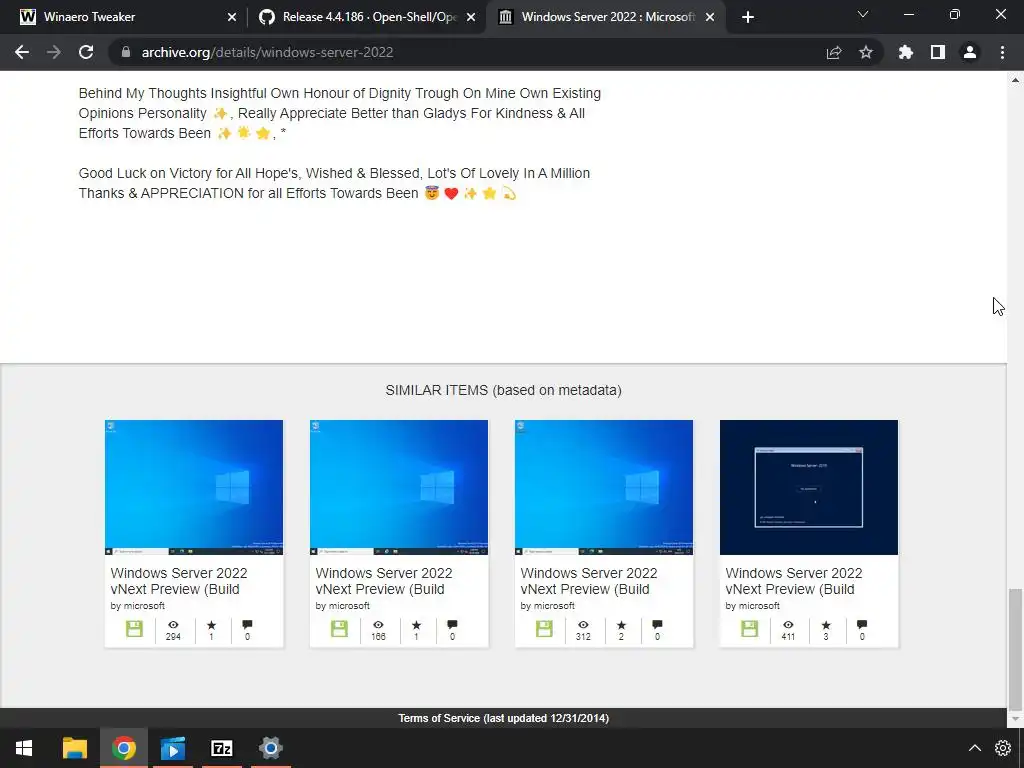The width and height of the screenshot is (1024, 768).
Task: Open the media player taskbar app
Action: tap(173, 748)
